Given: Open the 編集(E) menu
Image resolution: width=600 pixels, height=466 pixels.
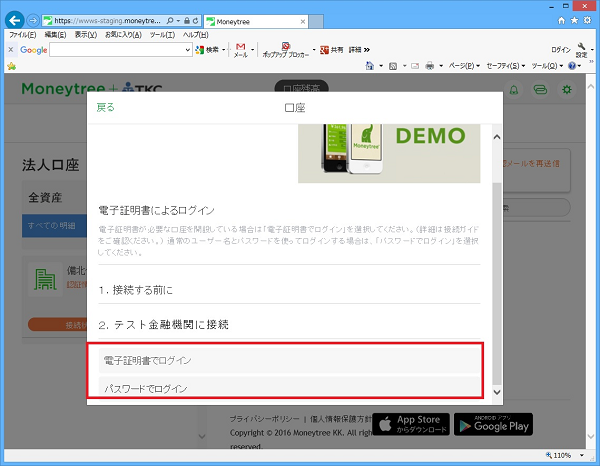Looking at the screenshot, I should point(55,35).
